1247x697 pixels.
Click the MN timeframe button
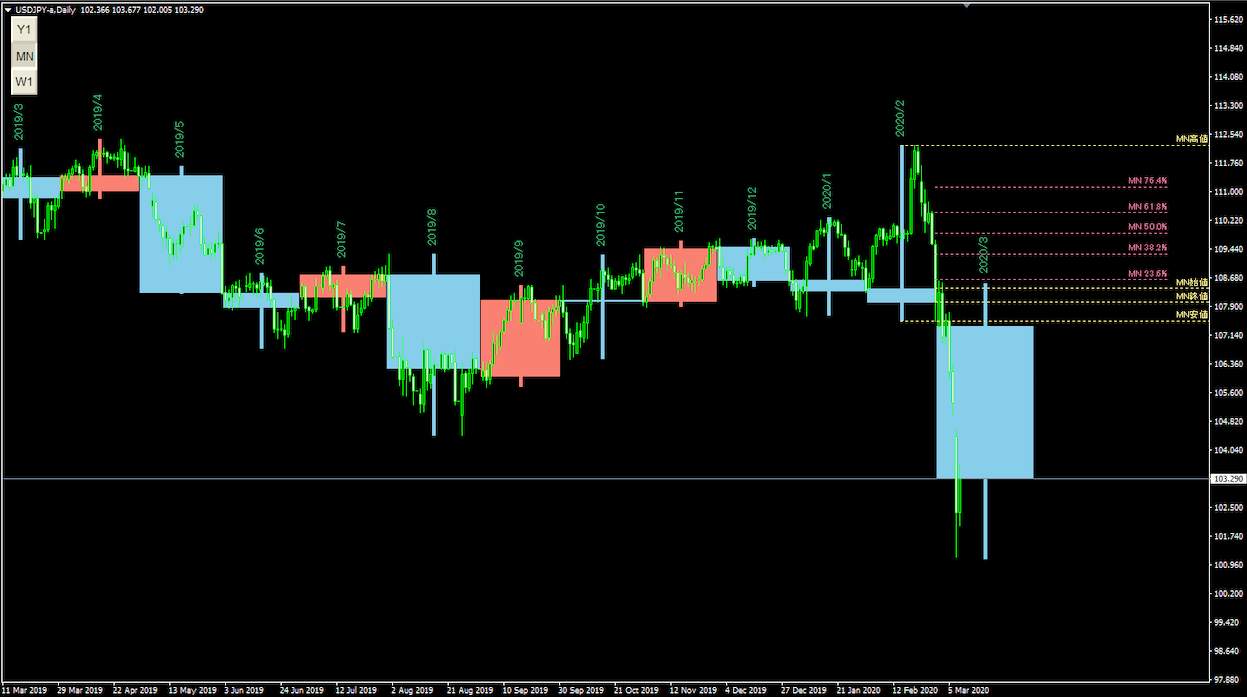coord(24,56)
